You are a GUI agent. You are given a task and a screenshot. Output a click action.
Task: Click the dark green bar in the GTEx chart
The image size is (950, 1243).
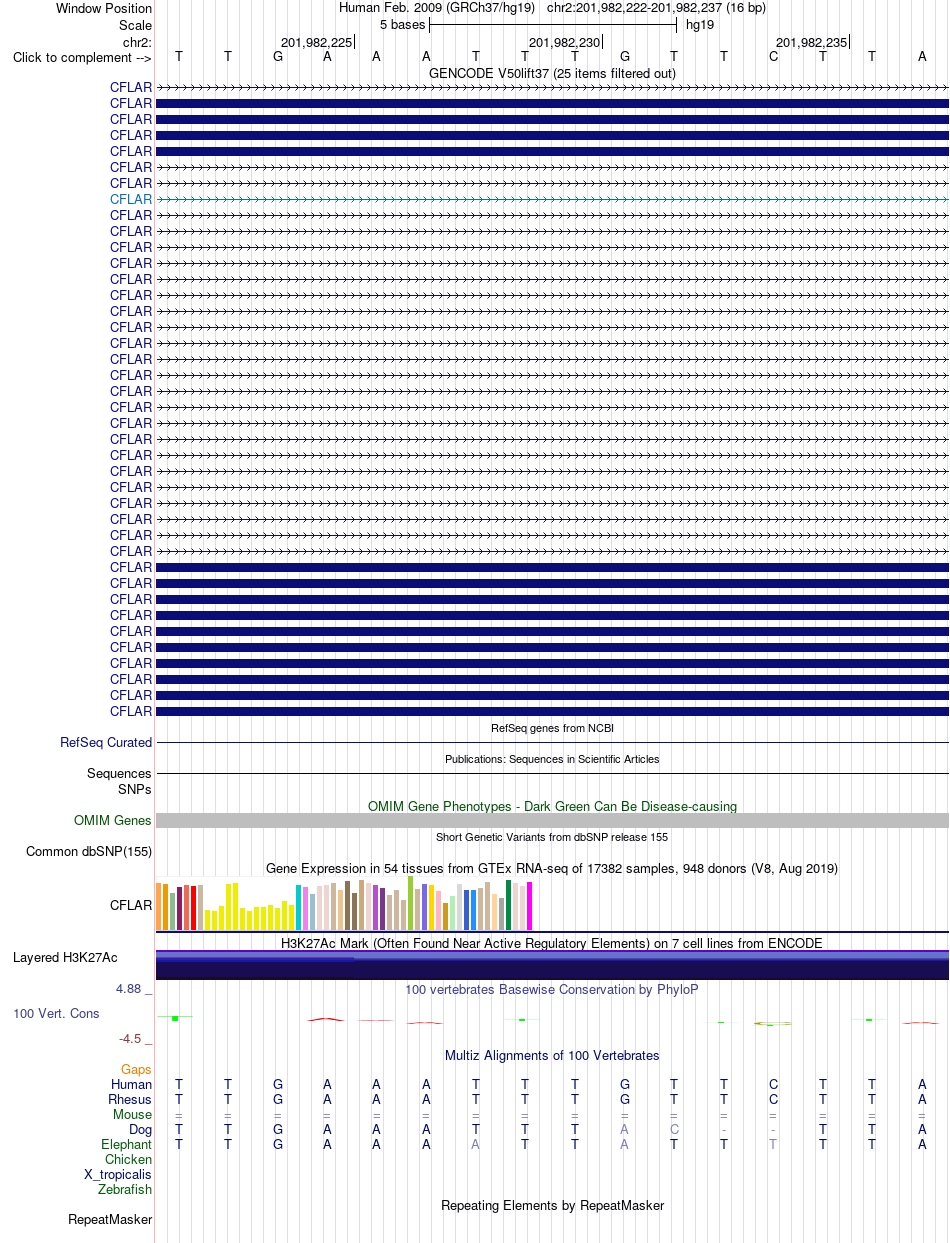click(509, 904)
